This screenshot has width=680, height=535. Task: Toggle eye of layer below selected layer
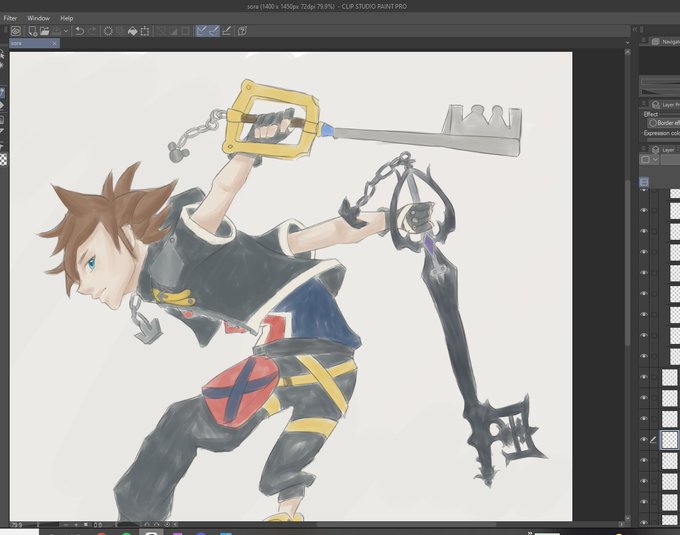click(644, 460)
